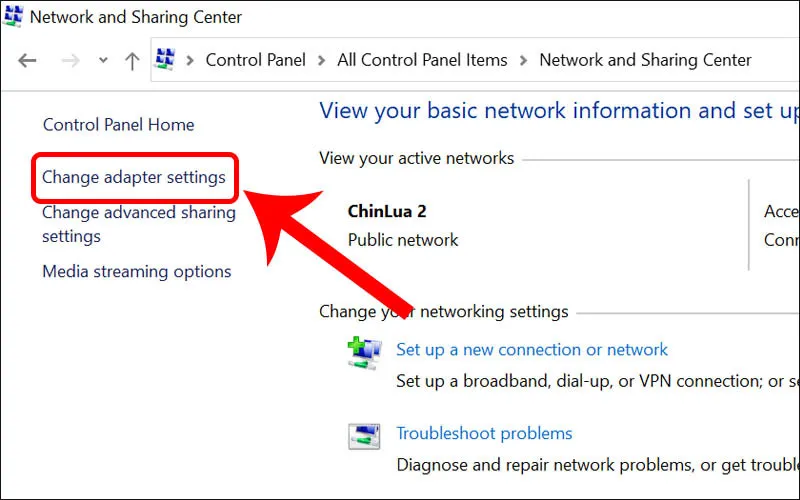
Task: Launch the Troubleshoot problems link
Action: pos(484,433)
